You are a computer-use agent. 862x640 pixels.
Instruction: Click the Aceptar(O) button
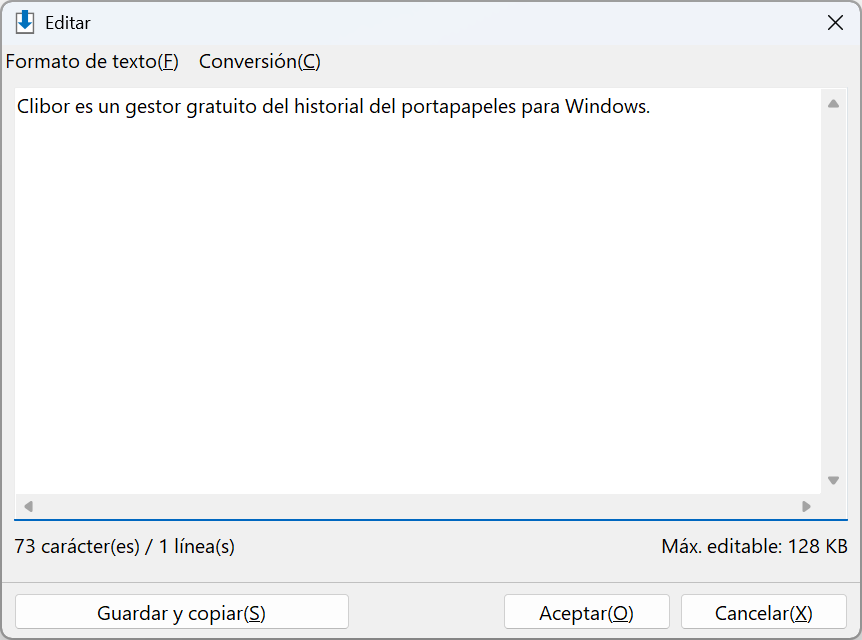[586, 613]
